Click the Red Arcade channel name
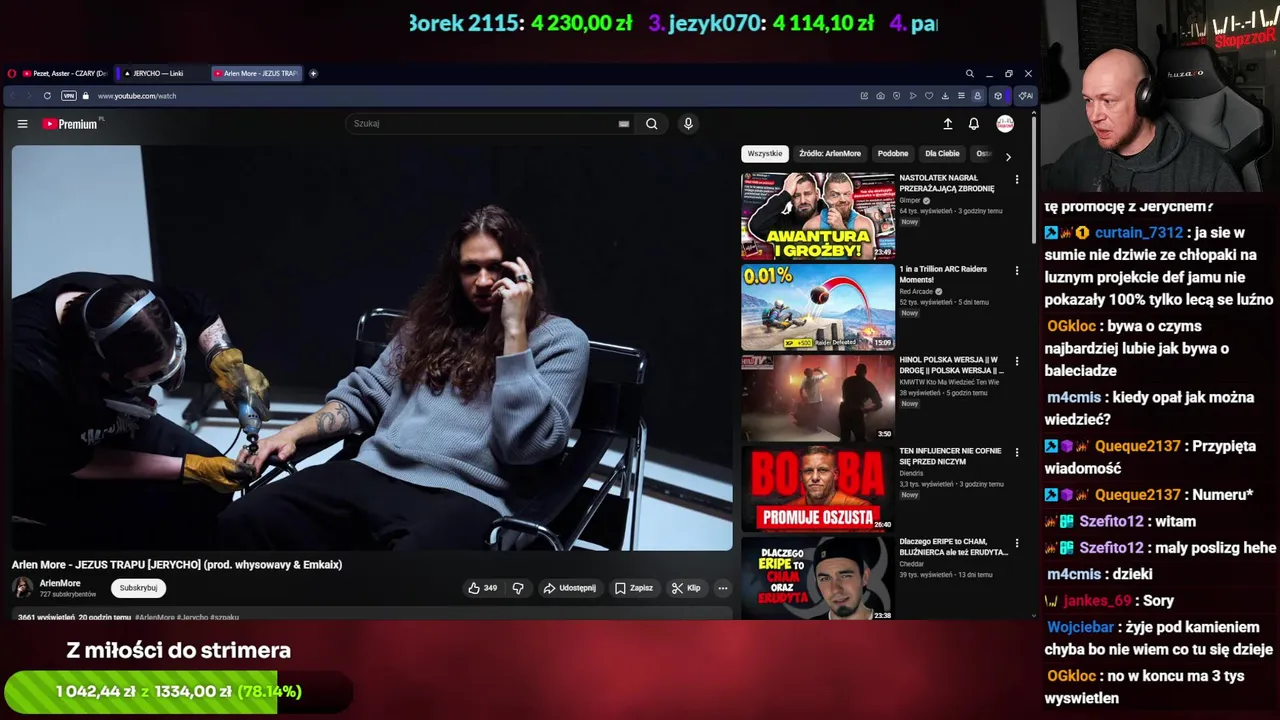This screenshot has height=720, width=1280. pyautogui.click(x=917, y=291)
